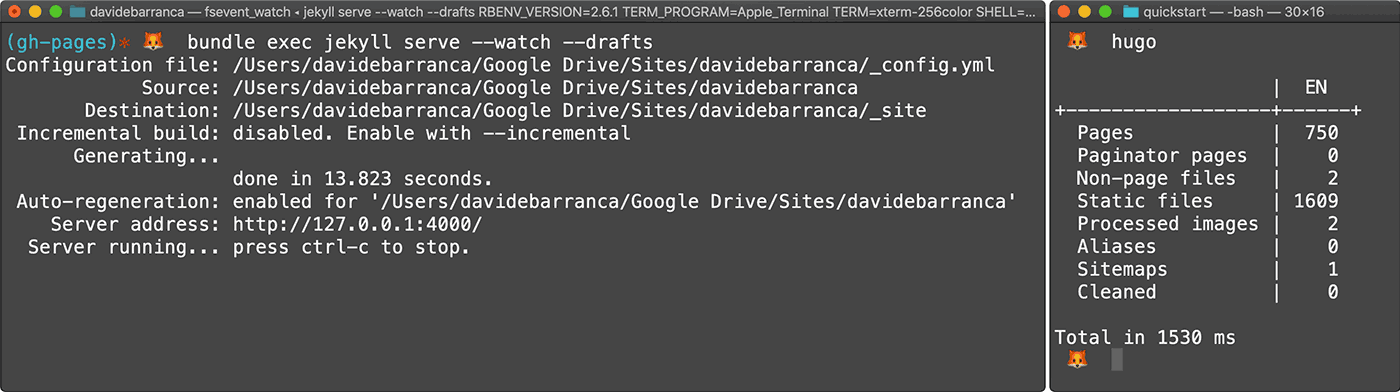Click the fox emoji before bundle exec command
1400x392 pixels.
tap(153, 42)
